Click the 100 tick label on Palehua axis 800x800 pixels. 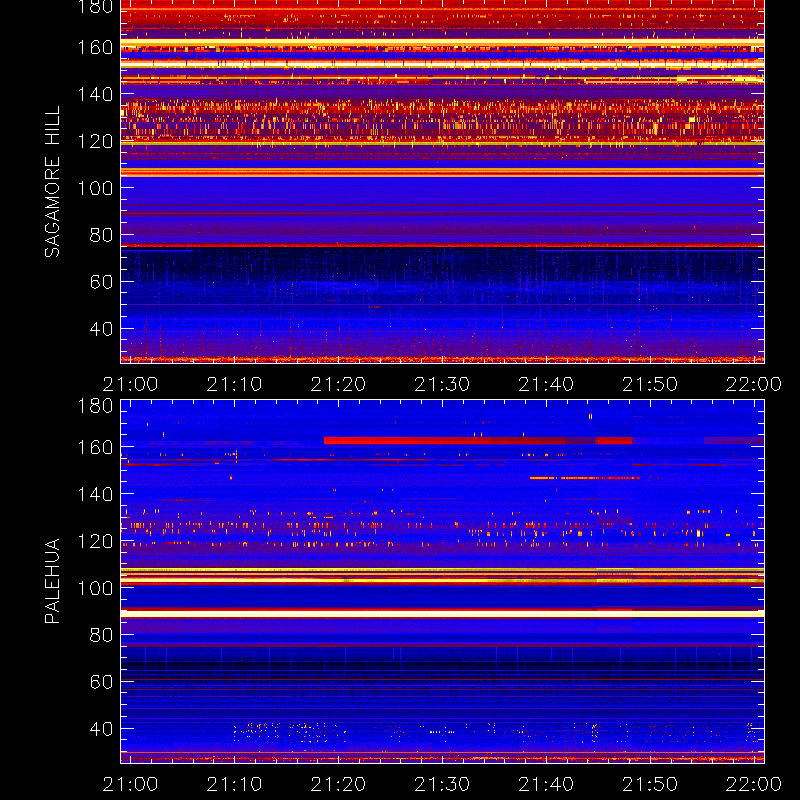pyautogui.click(x=95, y=588)
